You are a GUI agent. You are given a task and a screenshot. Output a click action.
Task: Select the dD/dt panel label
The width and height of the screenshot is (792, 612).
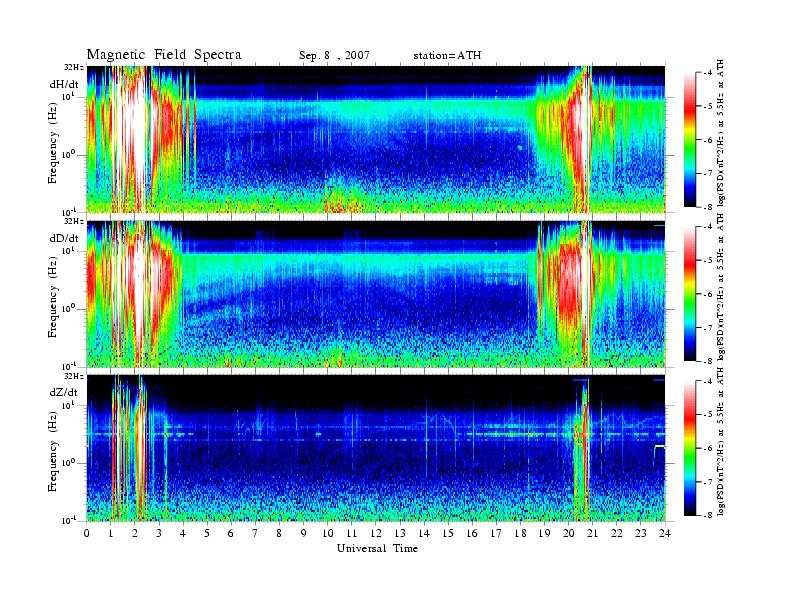point(64,238)
